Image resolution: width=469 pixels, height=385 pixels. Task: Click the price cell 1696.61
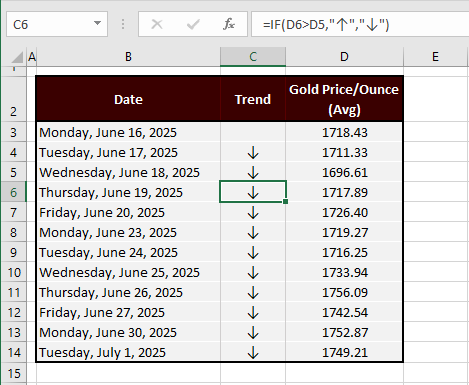(x=344, y=172)
